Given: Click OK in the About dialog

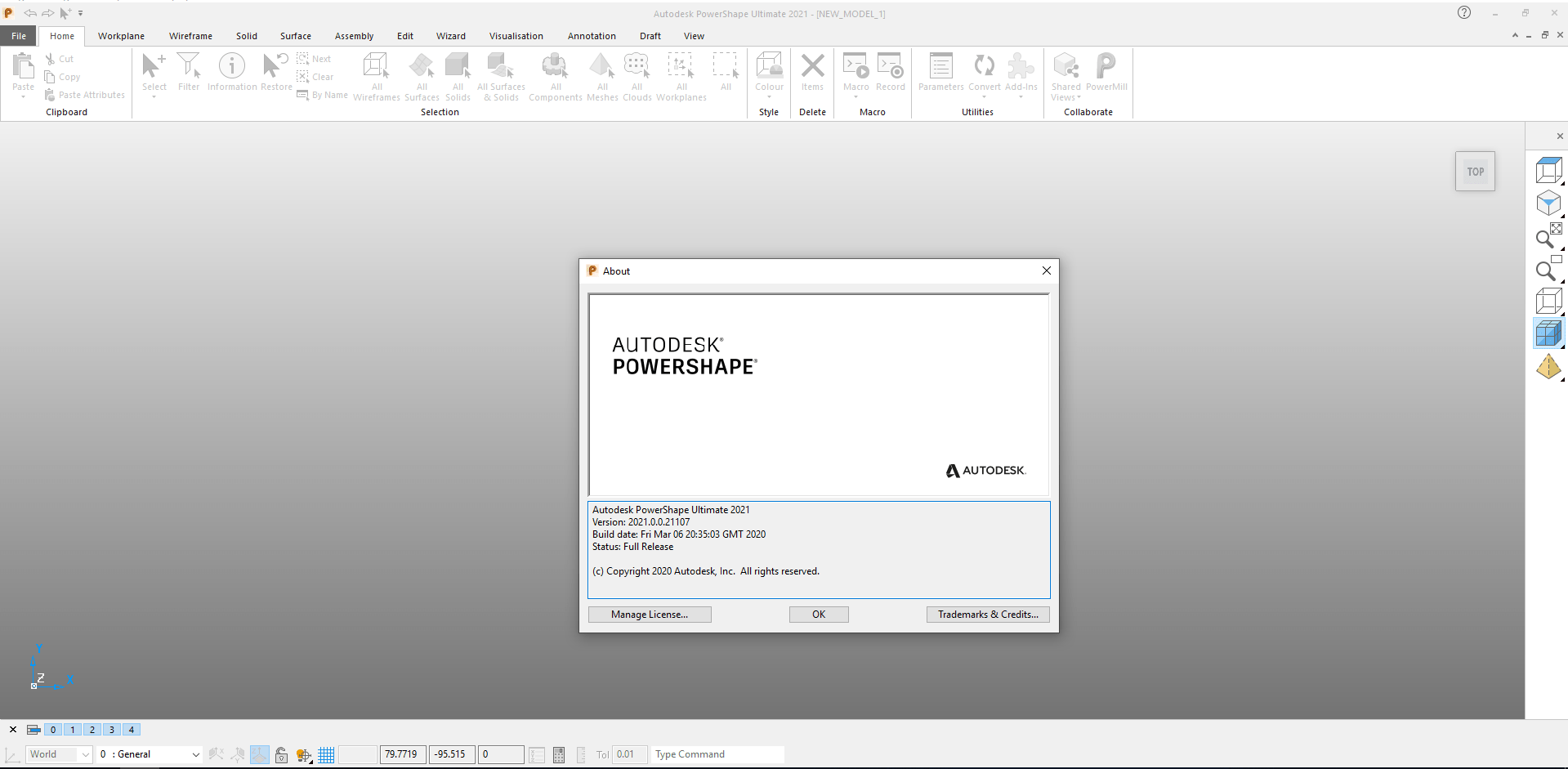Looking at the screenshot, I should click(819, 615).
